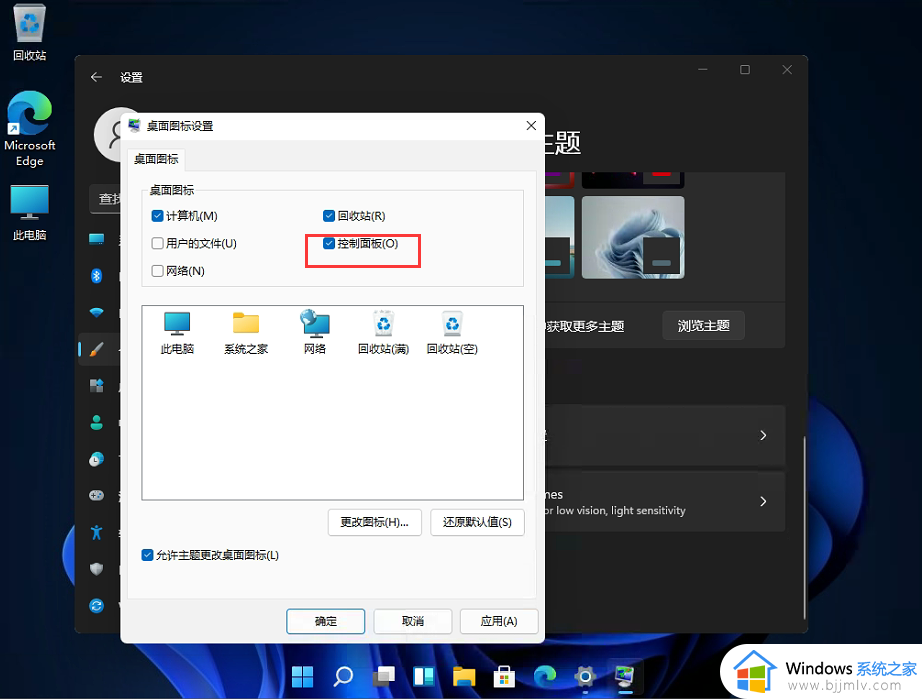The height and width of the screenshot is (699, 922).
Task: Select 系统之家 folder icon in preview list
Action: click(x=246, y=333)
